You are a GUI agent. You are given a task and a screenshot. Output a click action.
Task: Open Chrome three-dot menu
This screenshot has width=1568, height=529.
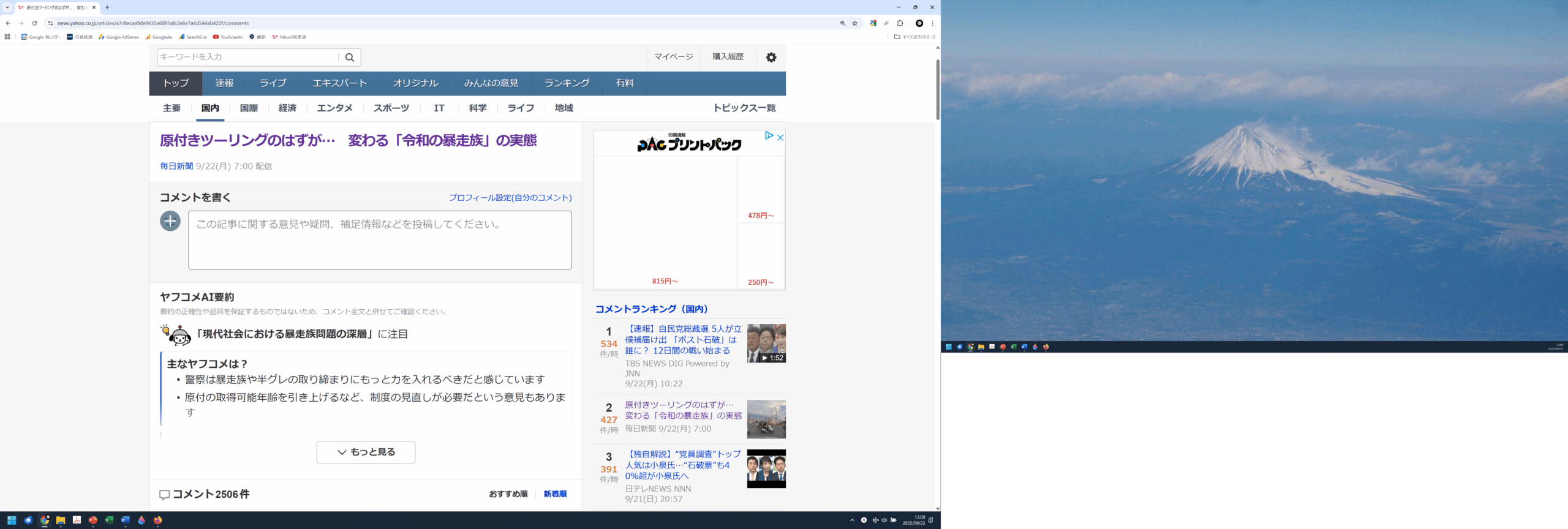coord(933,23)
